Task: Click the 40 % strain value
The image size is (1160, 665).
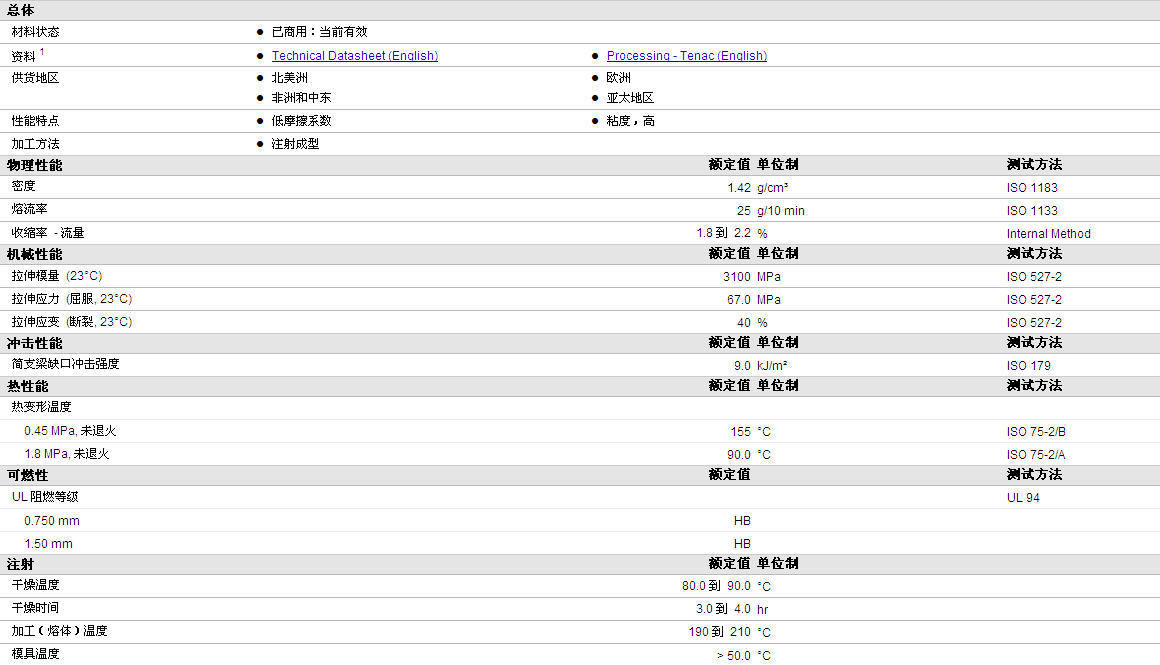Action: point(752,323)
